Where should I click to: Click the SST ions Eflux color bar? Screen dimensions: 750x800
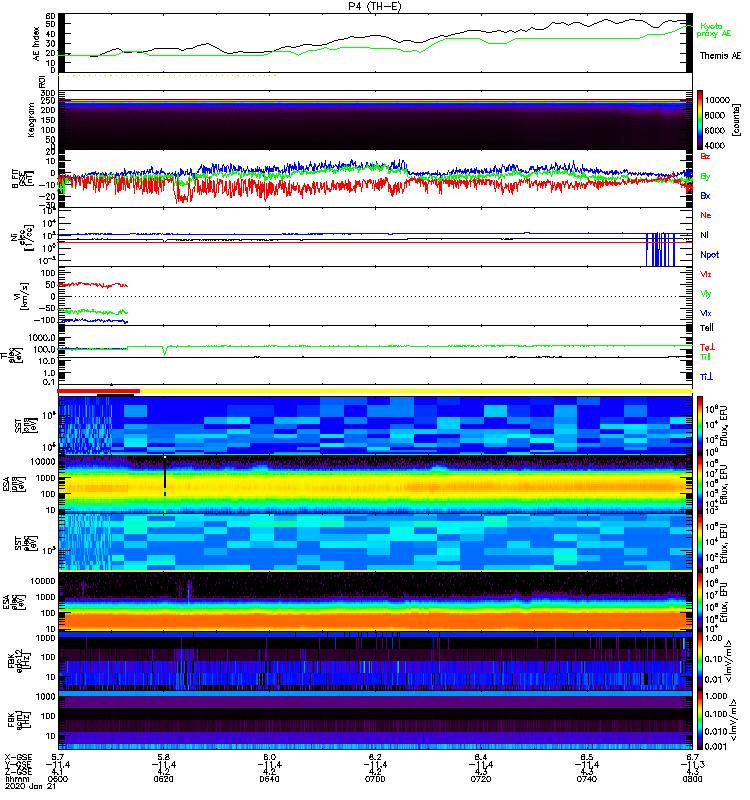(700, 425)
